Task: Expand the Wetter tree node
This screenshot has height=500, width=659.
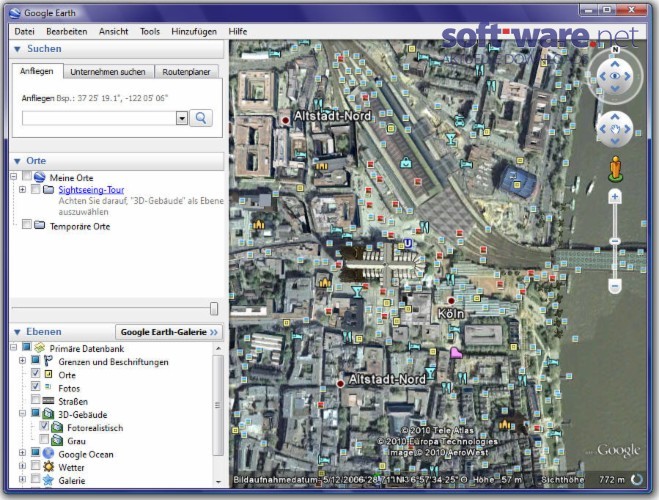Action: (x=22, y=466)
